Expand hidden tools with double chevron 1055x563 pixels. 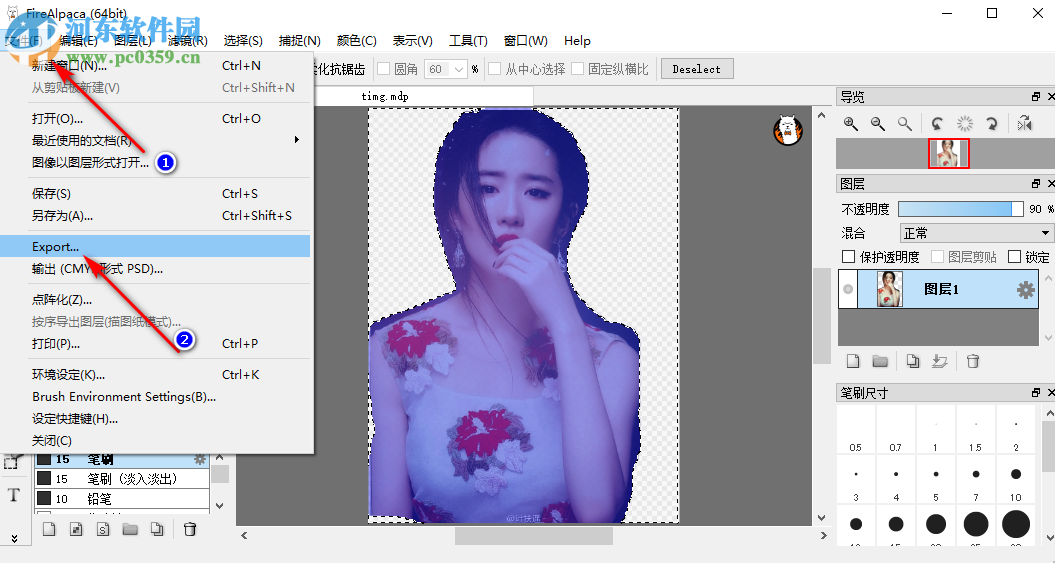point(13,539)
